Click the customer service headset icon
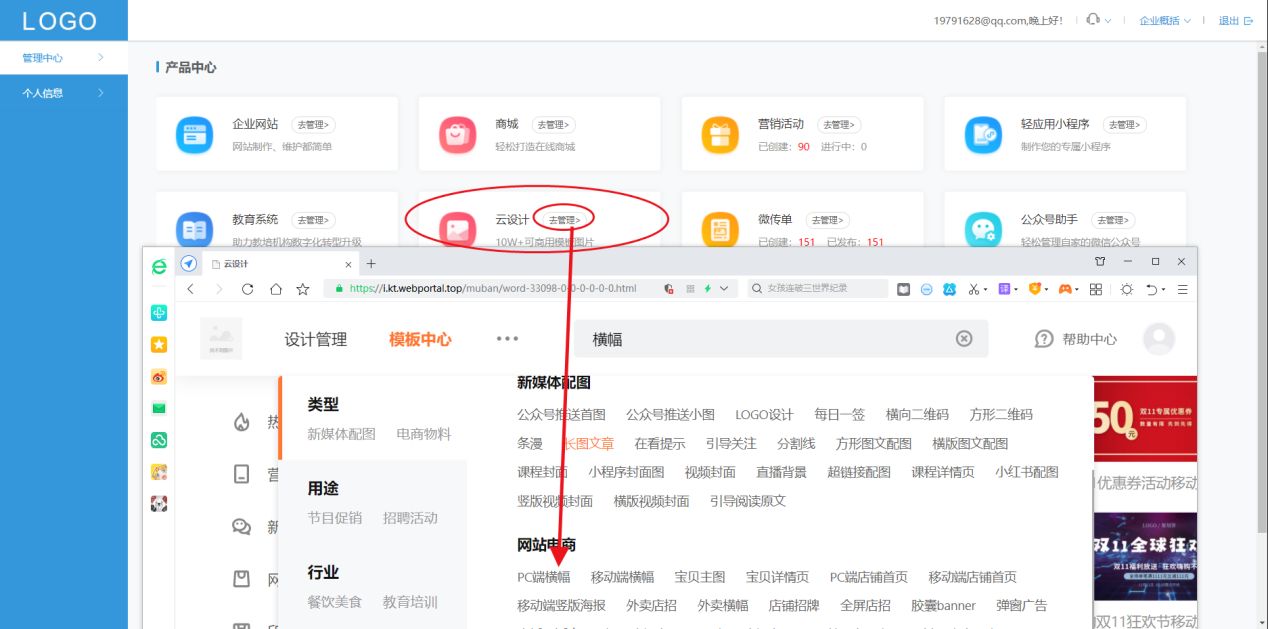 click(1093, 20)
